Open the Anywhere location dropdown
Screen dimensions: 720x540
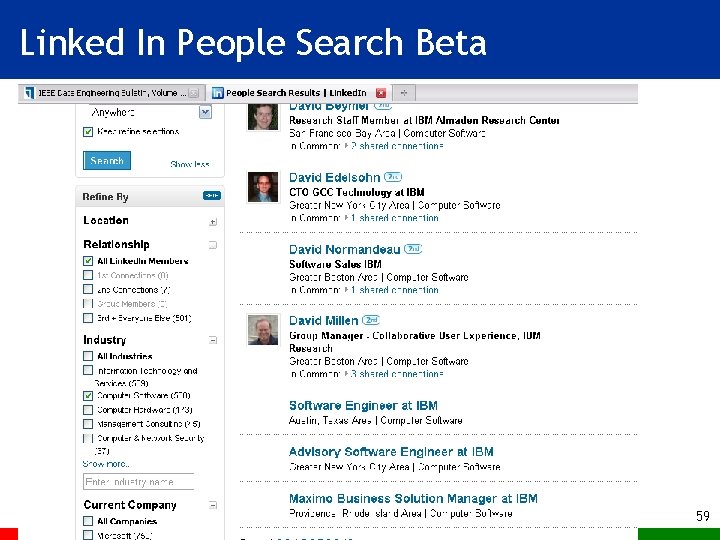point(205,112)
